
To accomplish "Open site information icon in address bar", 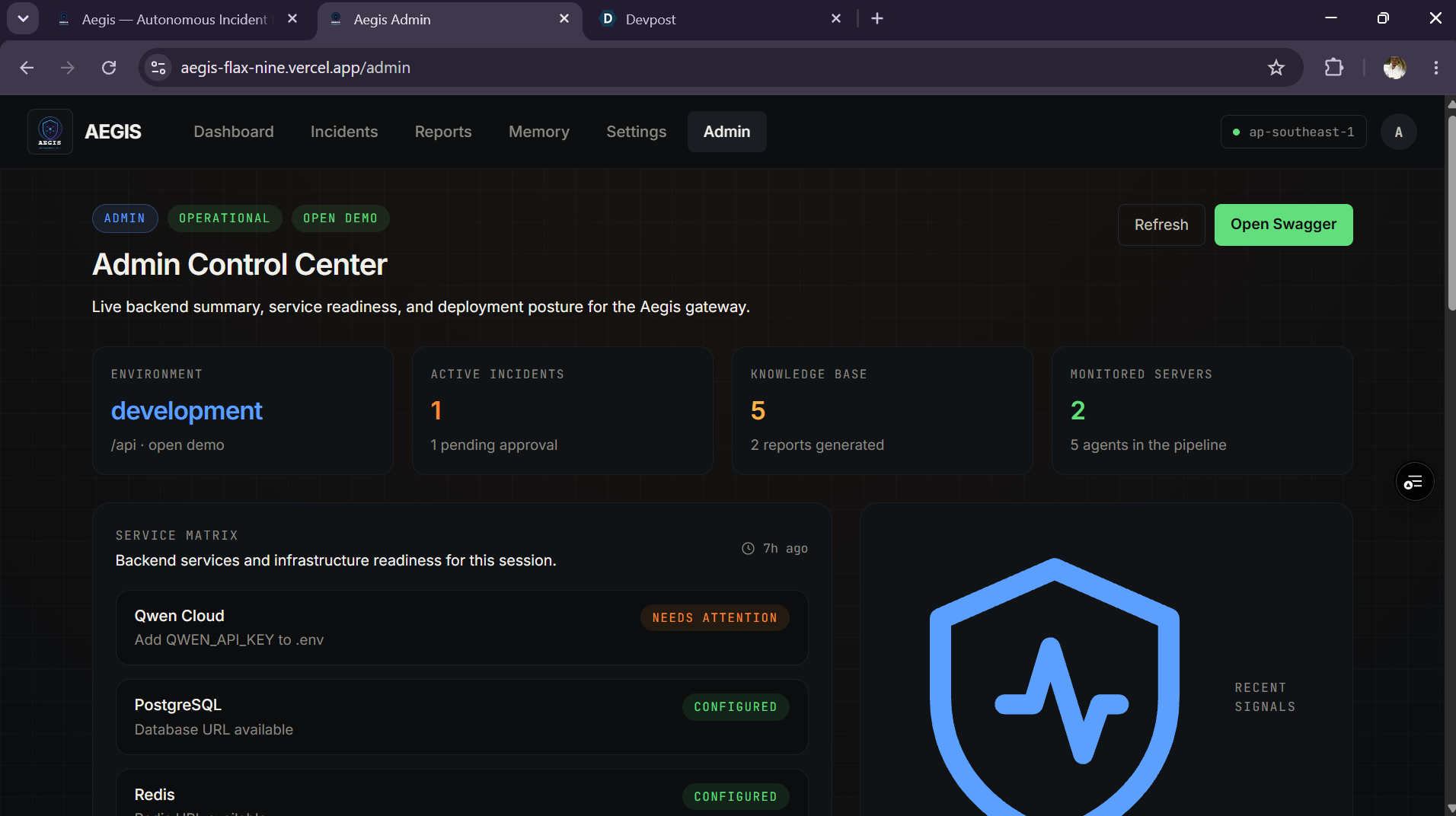I will (x=158, y=68).
